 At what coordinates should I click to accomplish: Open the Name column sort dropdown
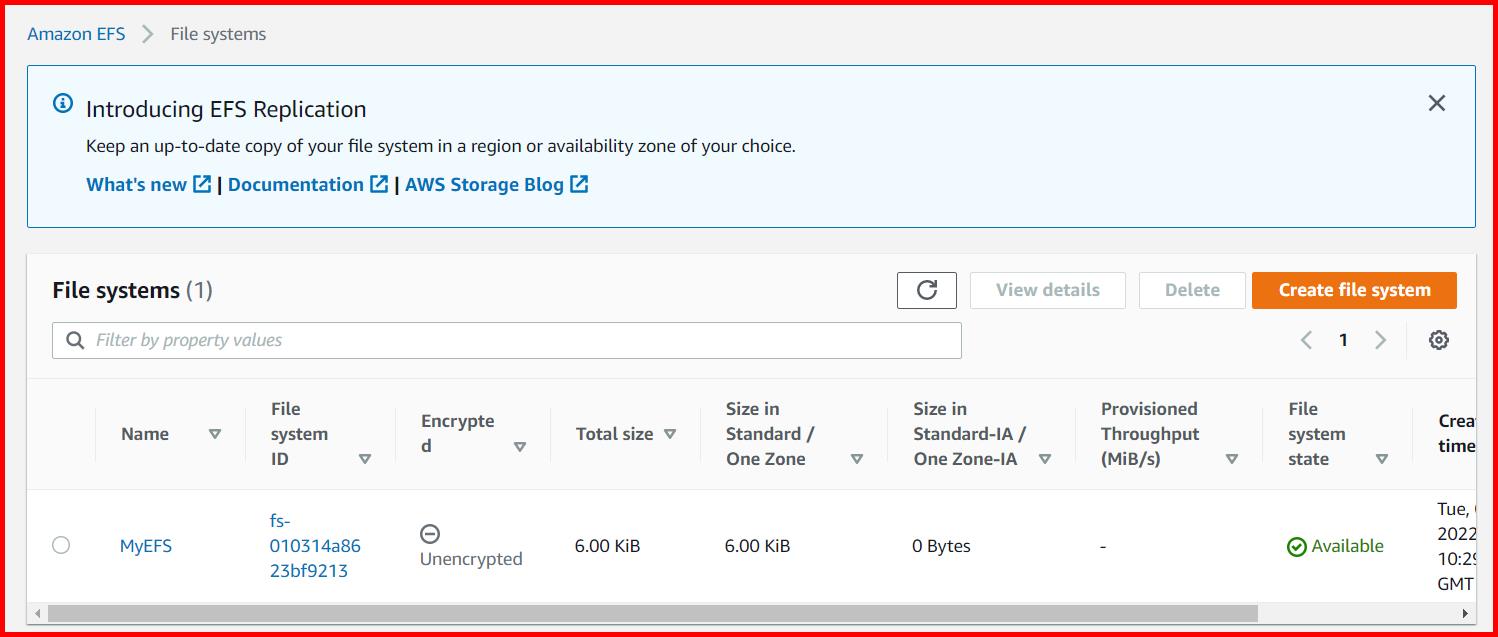[214, 434]
